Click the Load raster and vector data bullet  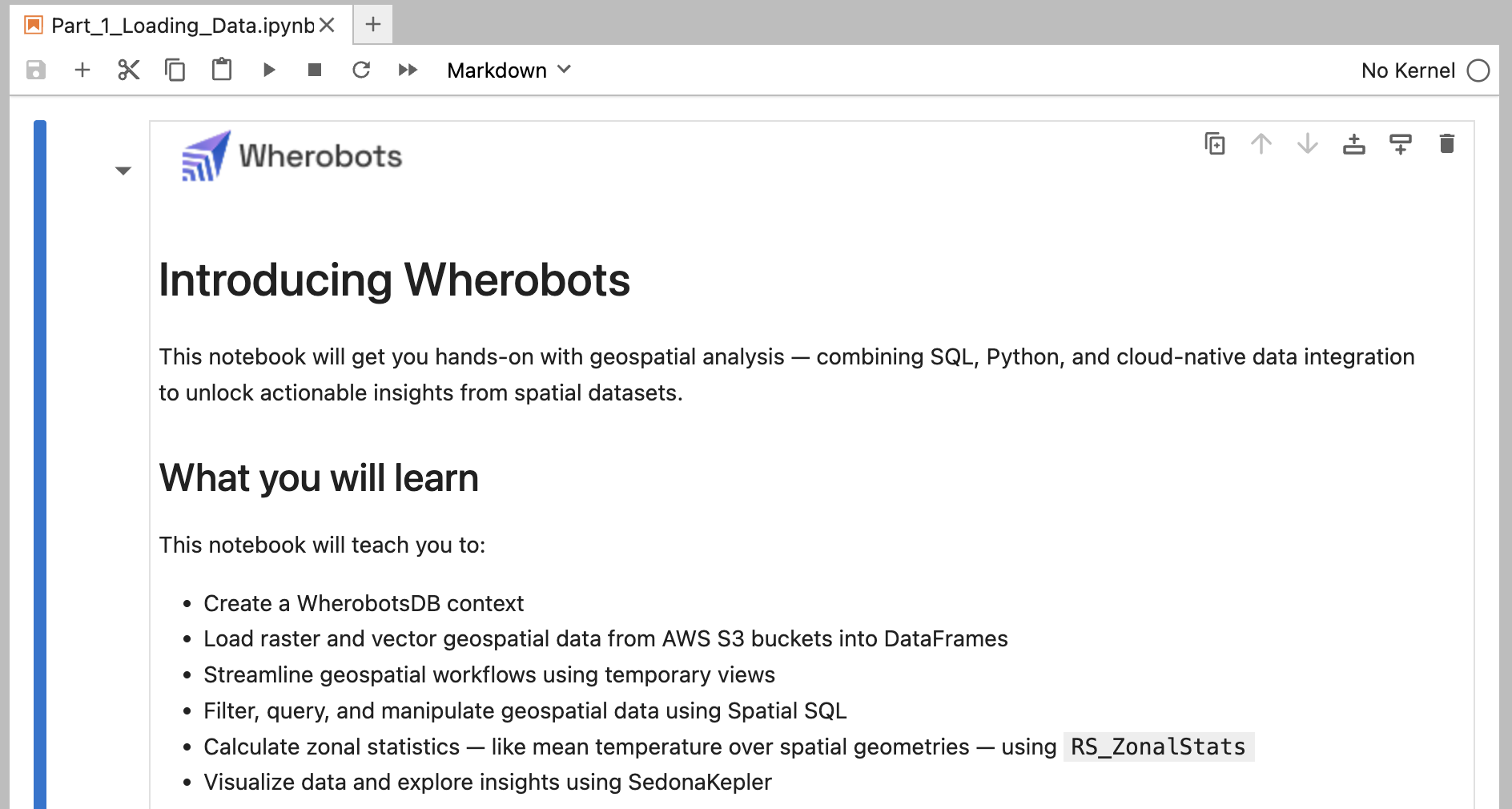[x=605, y=638]
